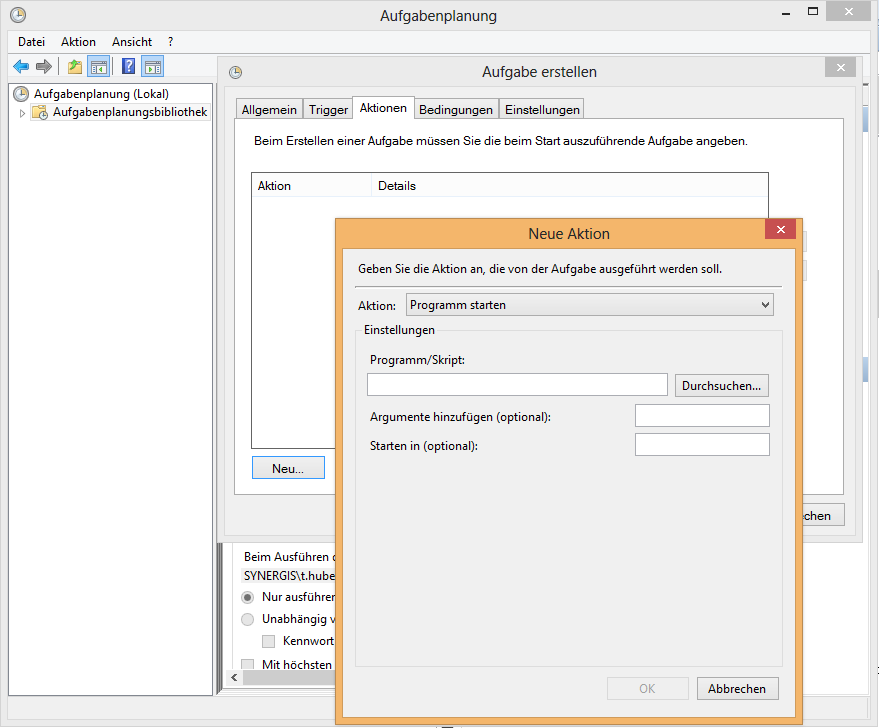Select the Nur ausführen radio button
Screen dimensions: 879x728
pos(247,597)
